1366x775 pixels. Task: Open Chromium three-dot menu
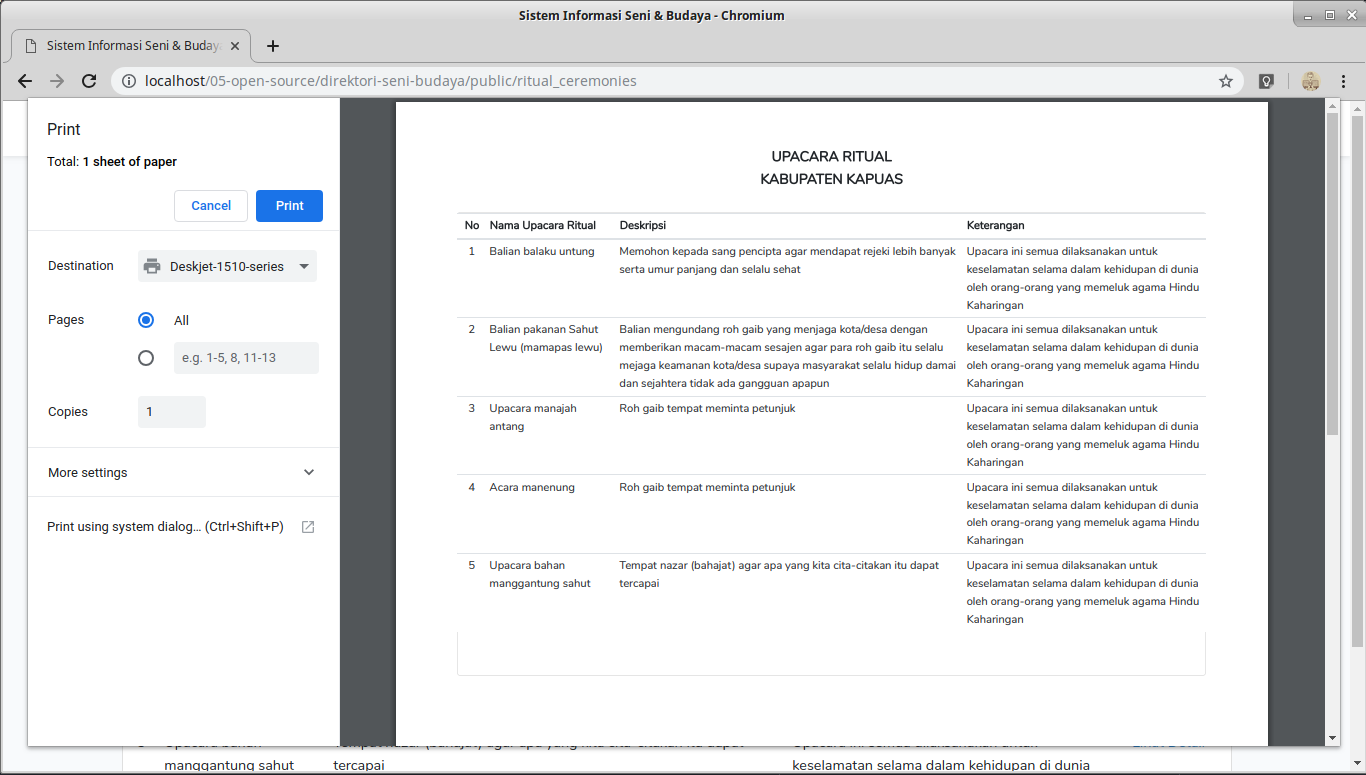tap(1343, 81)
